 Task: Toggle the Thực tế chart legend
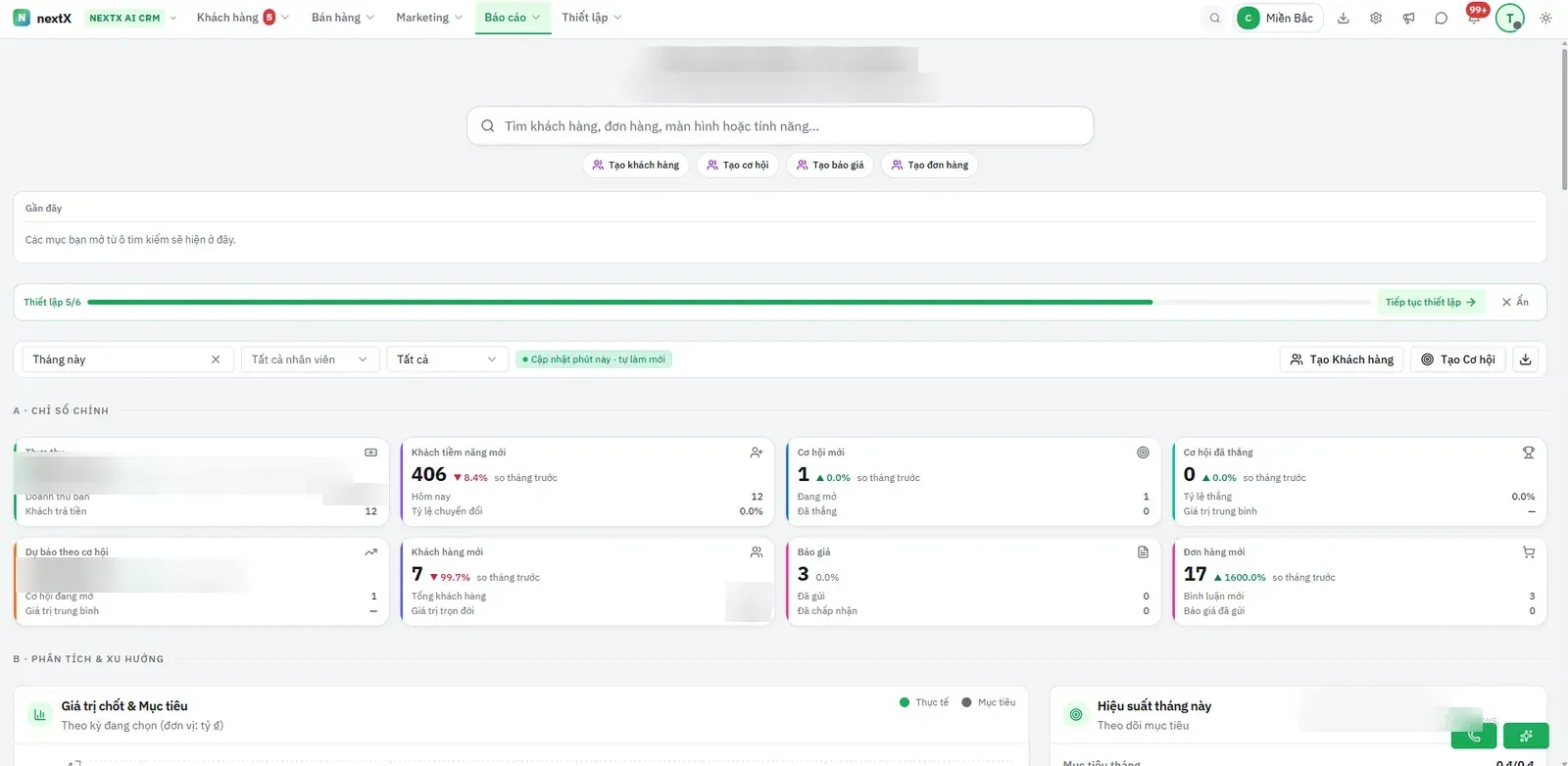click(924, 702)
